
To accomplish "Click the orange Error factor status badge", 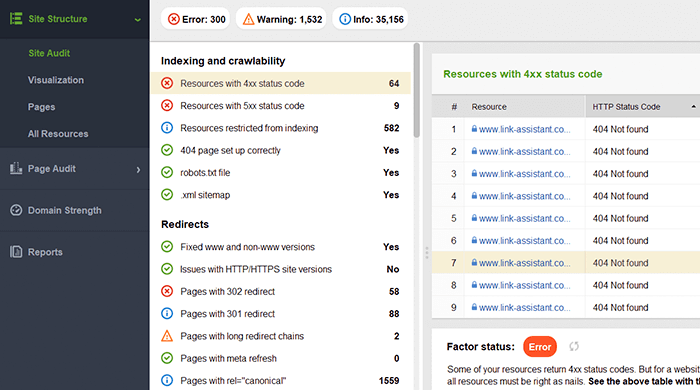I will tap(540, 347).
